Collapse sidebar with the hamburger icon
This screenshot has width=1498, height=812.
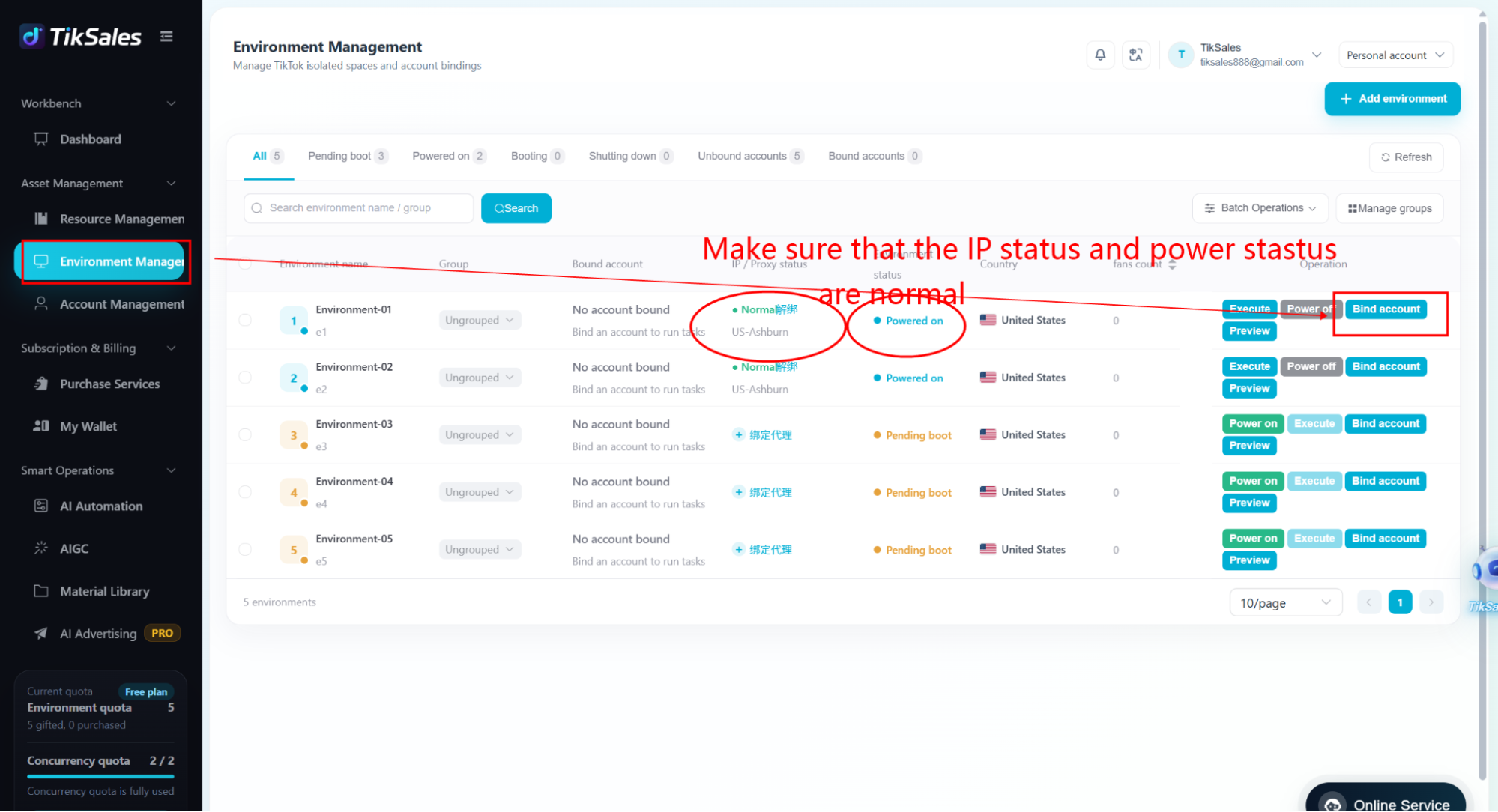[166, 37]
